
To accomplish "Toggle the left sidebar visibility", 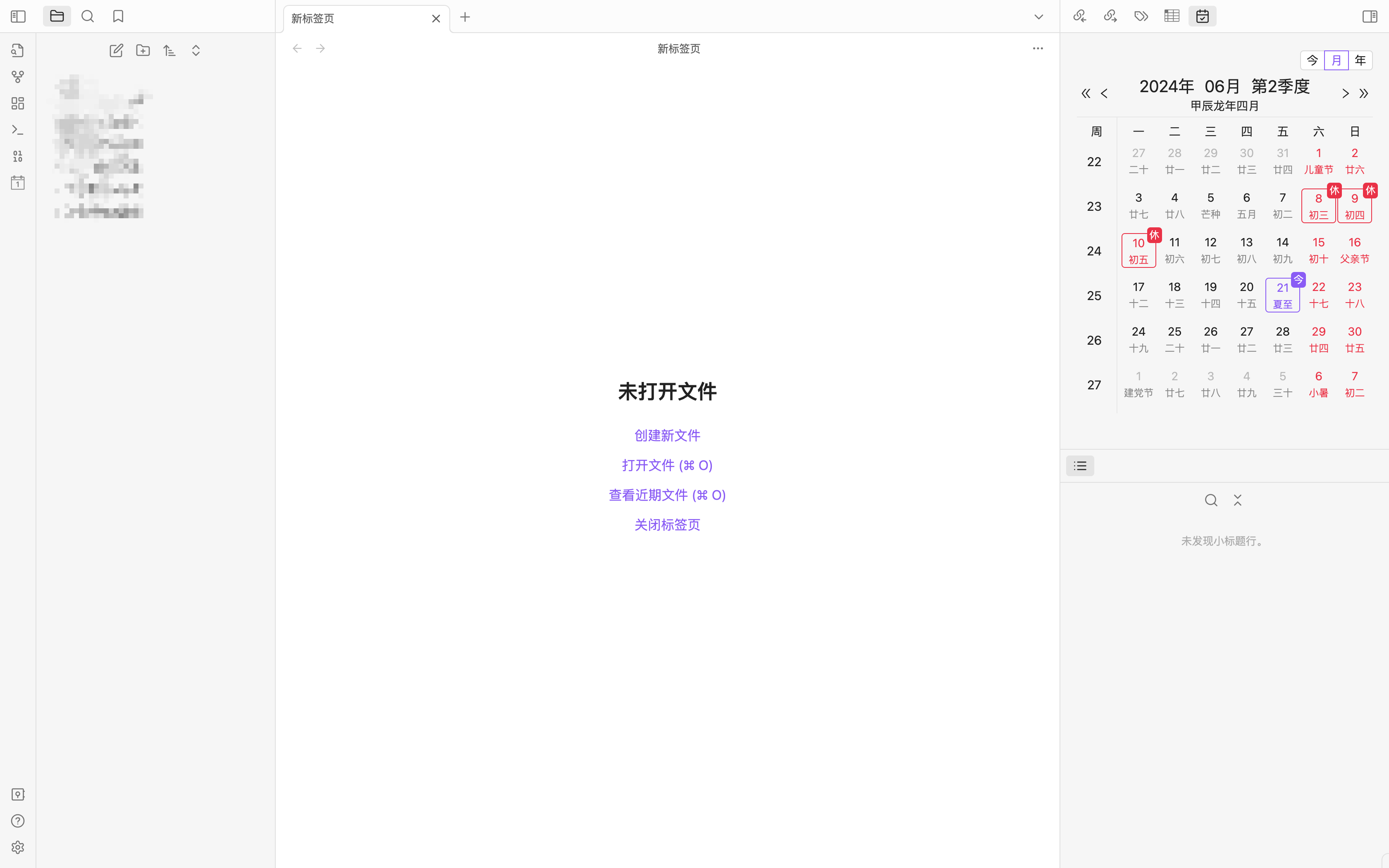I will click(18, 16).
